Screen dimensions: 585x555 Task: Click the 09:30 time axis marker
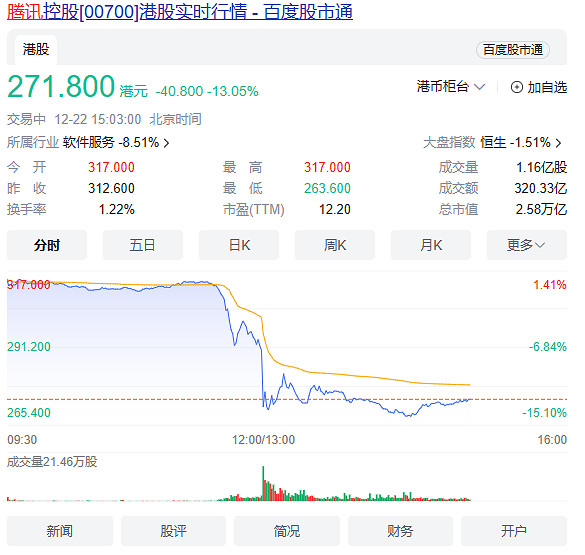click(x=22, y=439)
